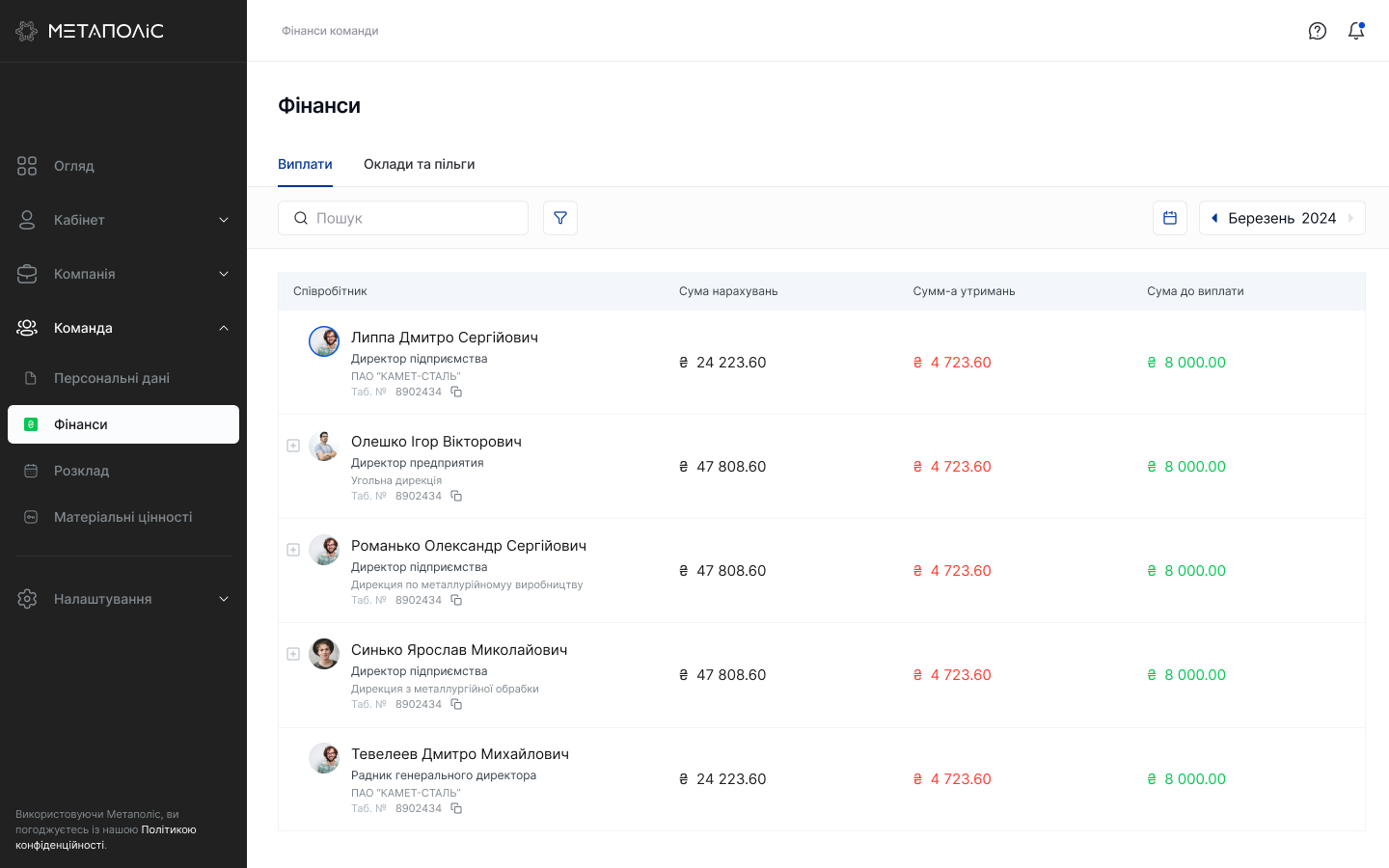Screen dimensions: 1389x868
Task: Click the Метаполіс logo
Action: [x=90, y=31]
